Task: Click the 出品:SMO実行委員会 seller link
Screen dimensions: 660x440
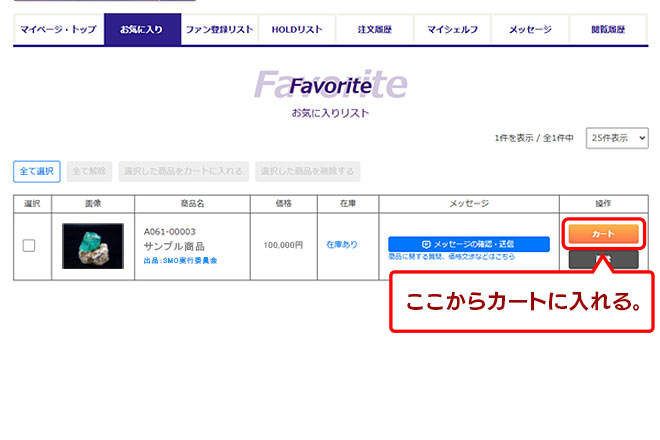Action: (181, 260)
